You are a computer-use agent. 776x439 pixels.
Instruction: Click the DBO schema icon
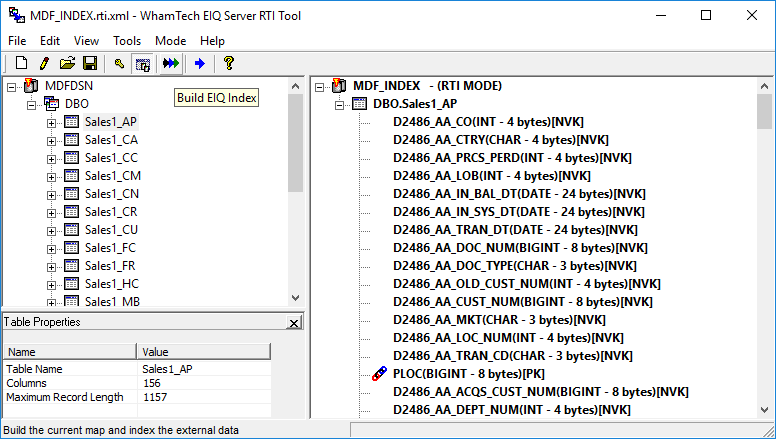pos(51,103)
